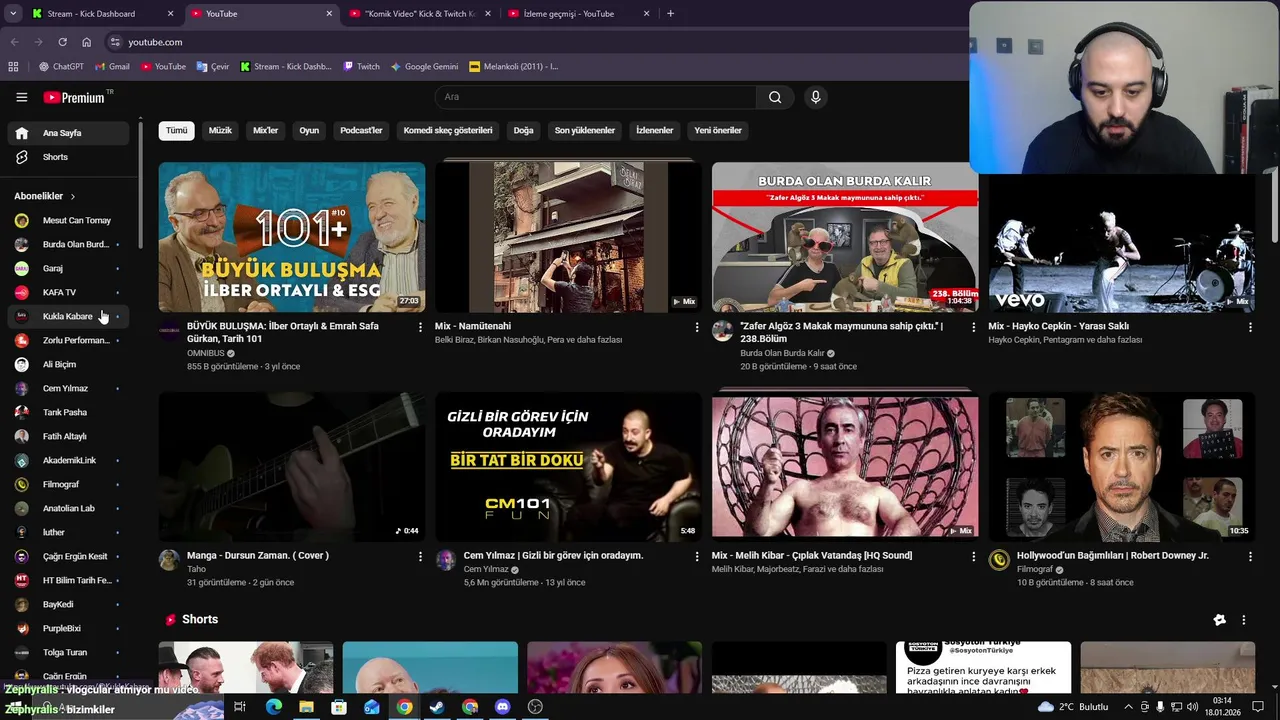Select the Tümü filter chip

click(x=176, y=130)
